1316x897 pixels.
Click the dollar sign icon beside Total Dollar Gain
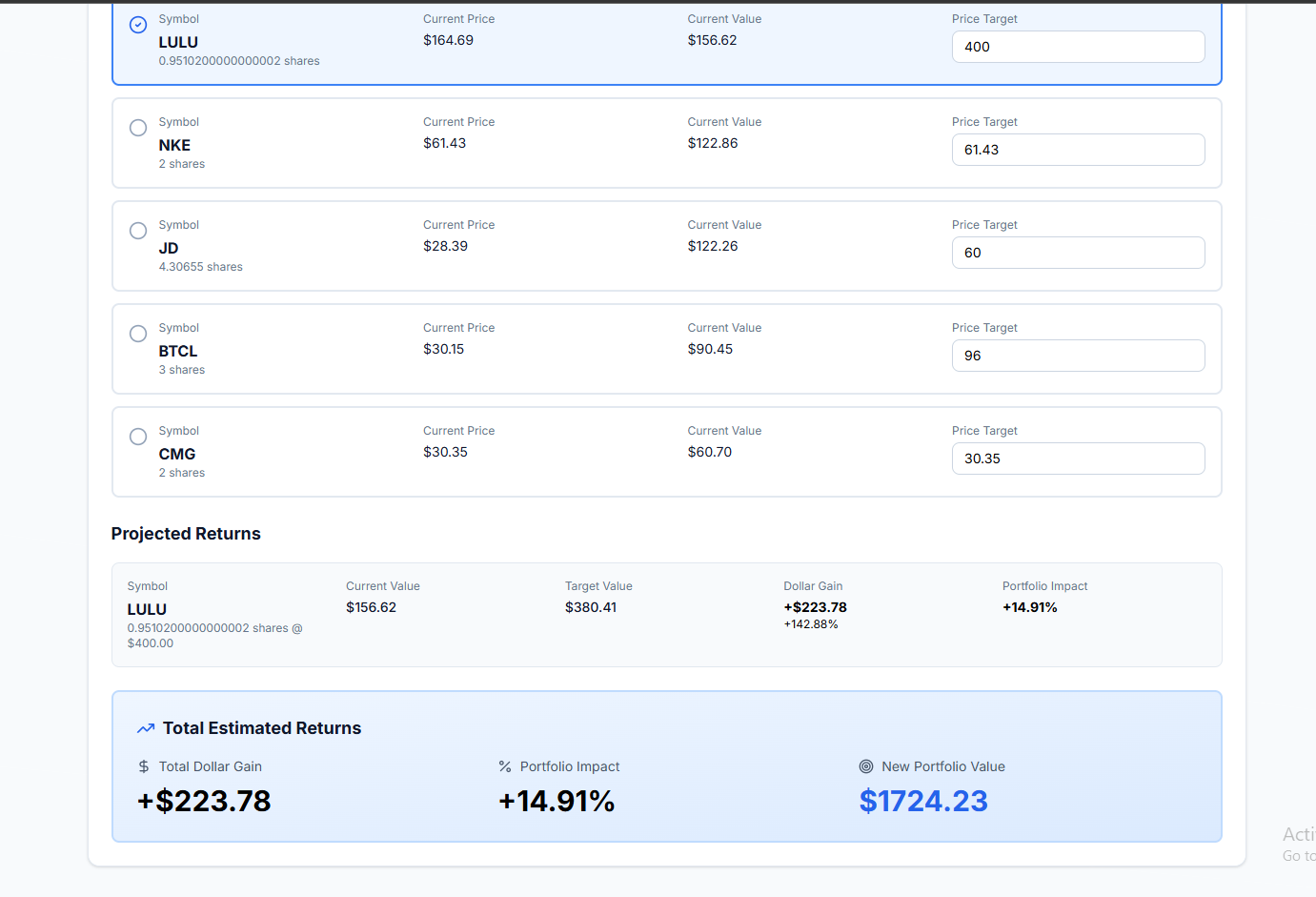(x=143, y=765)
